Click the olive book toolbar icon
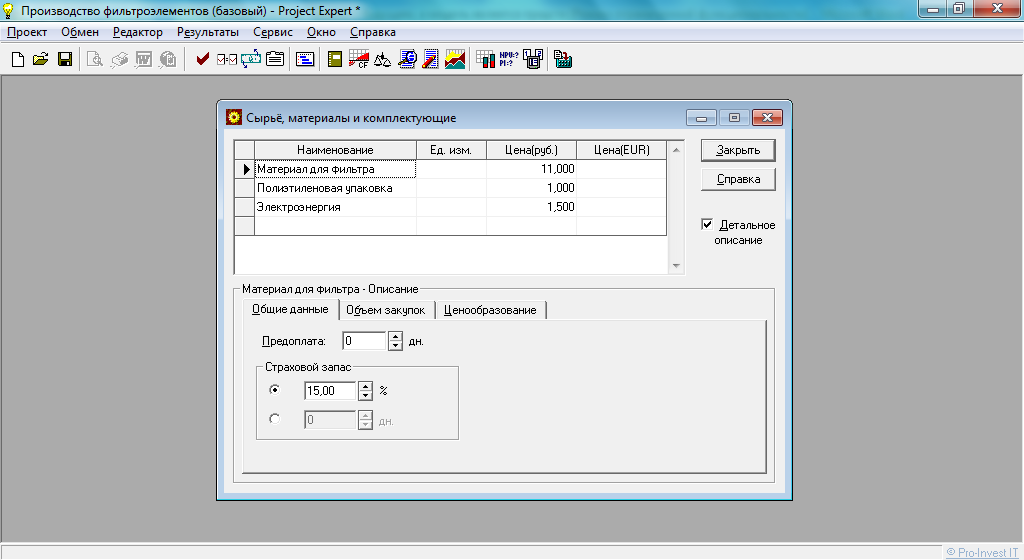Screen dimensions: 1024x560 (x=335, y=59)
